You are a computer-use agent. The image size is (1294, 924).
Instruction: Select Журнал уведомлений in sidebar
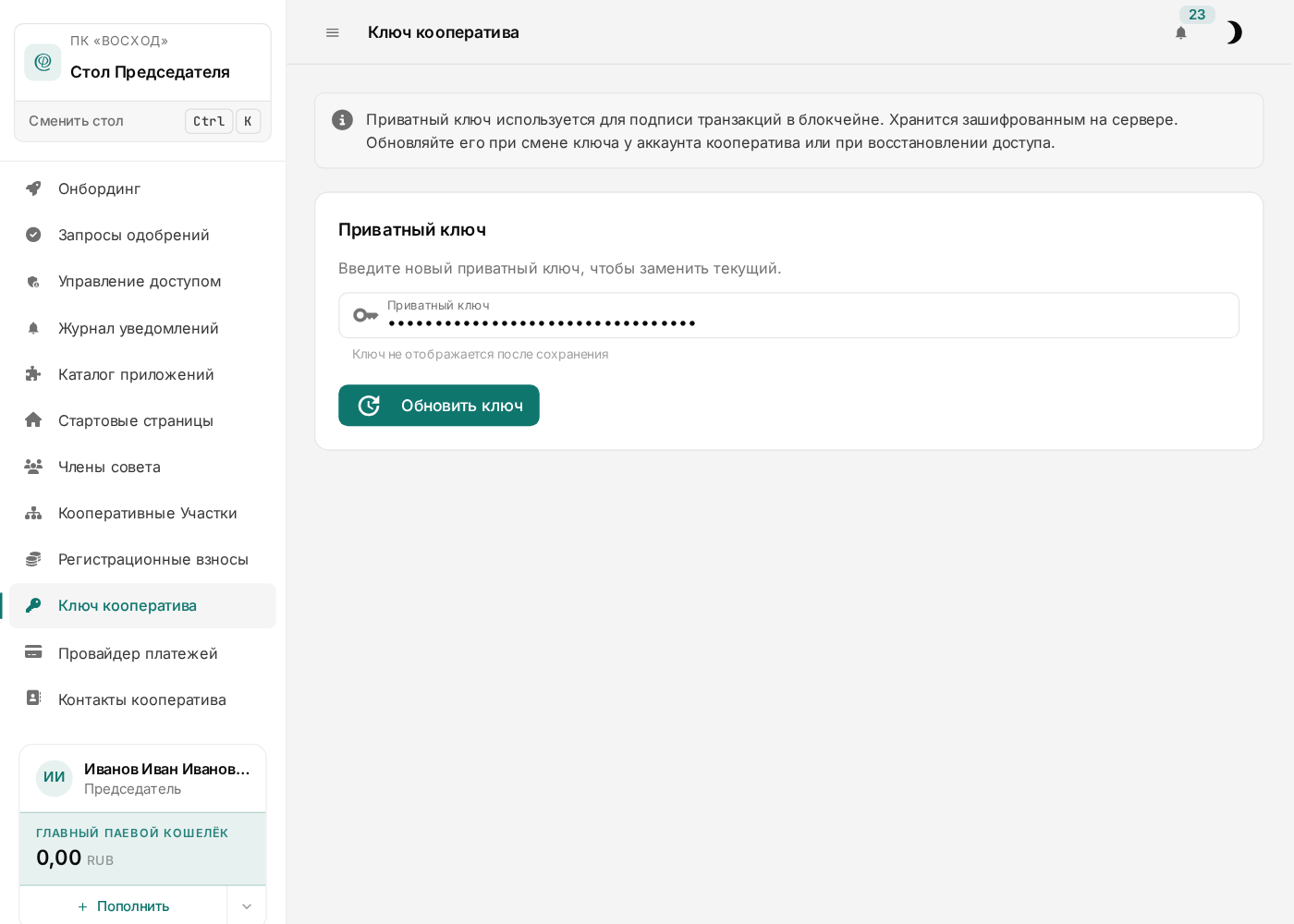(142, 328)
